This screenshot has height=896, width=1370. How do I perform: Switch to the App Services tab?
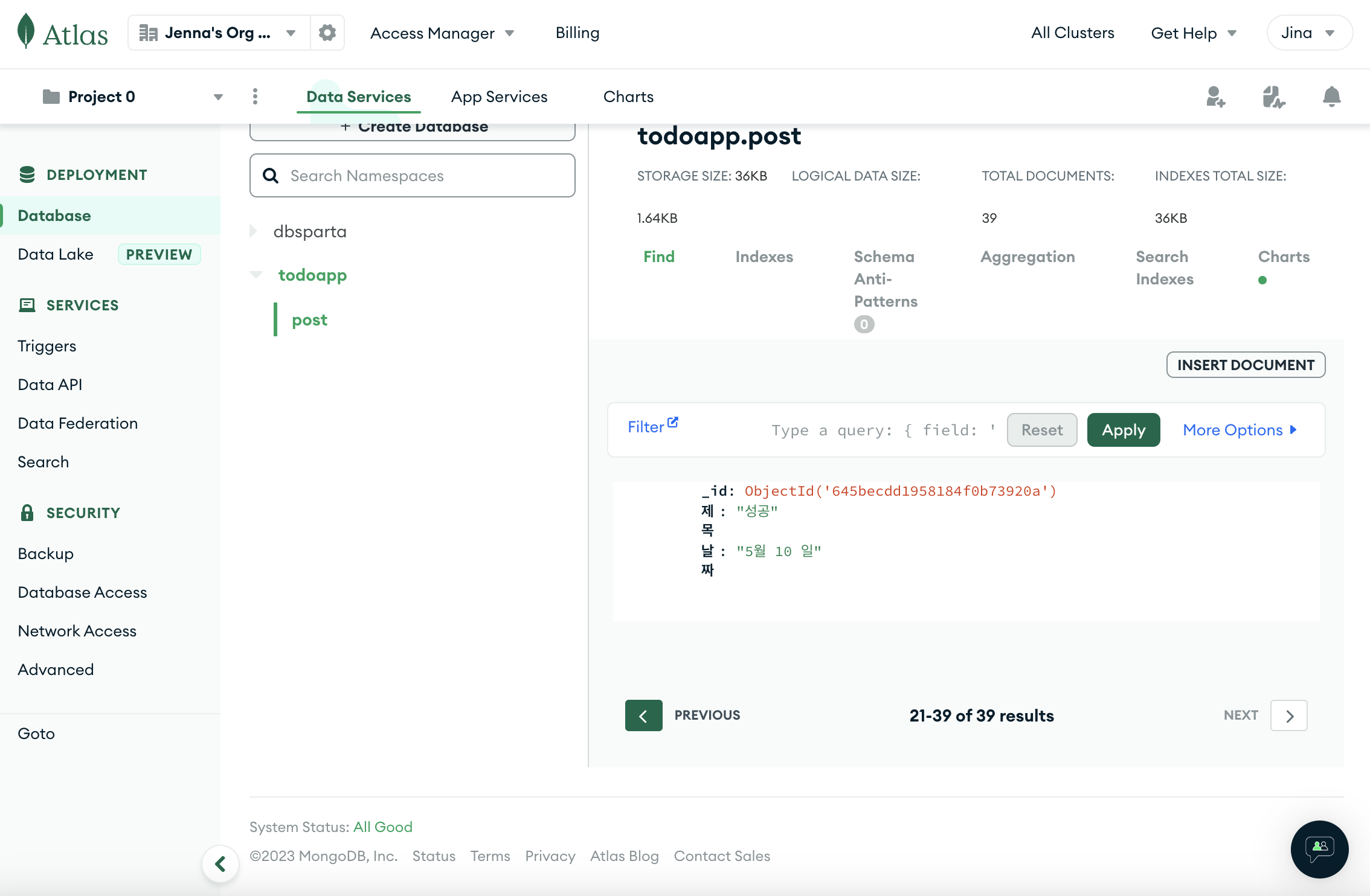coord(499,97)
